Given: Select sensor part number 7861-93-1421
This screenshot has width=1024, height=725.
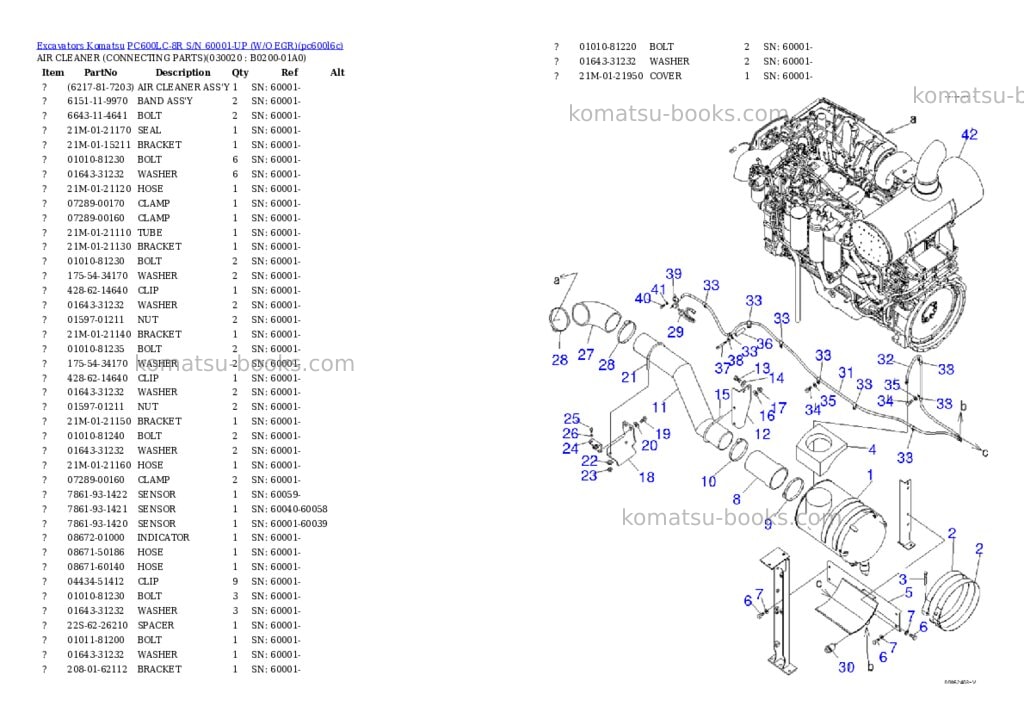Looking at the screenshot, I should [x=97, y=509].
